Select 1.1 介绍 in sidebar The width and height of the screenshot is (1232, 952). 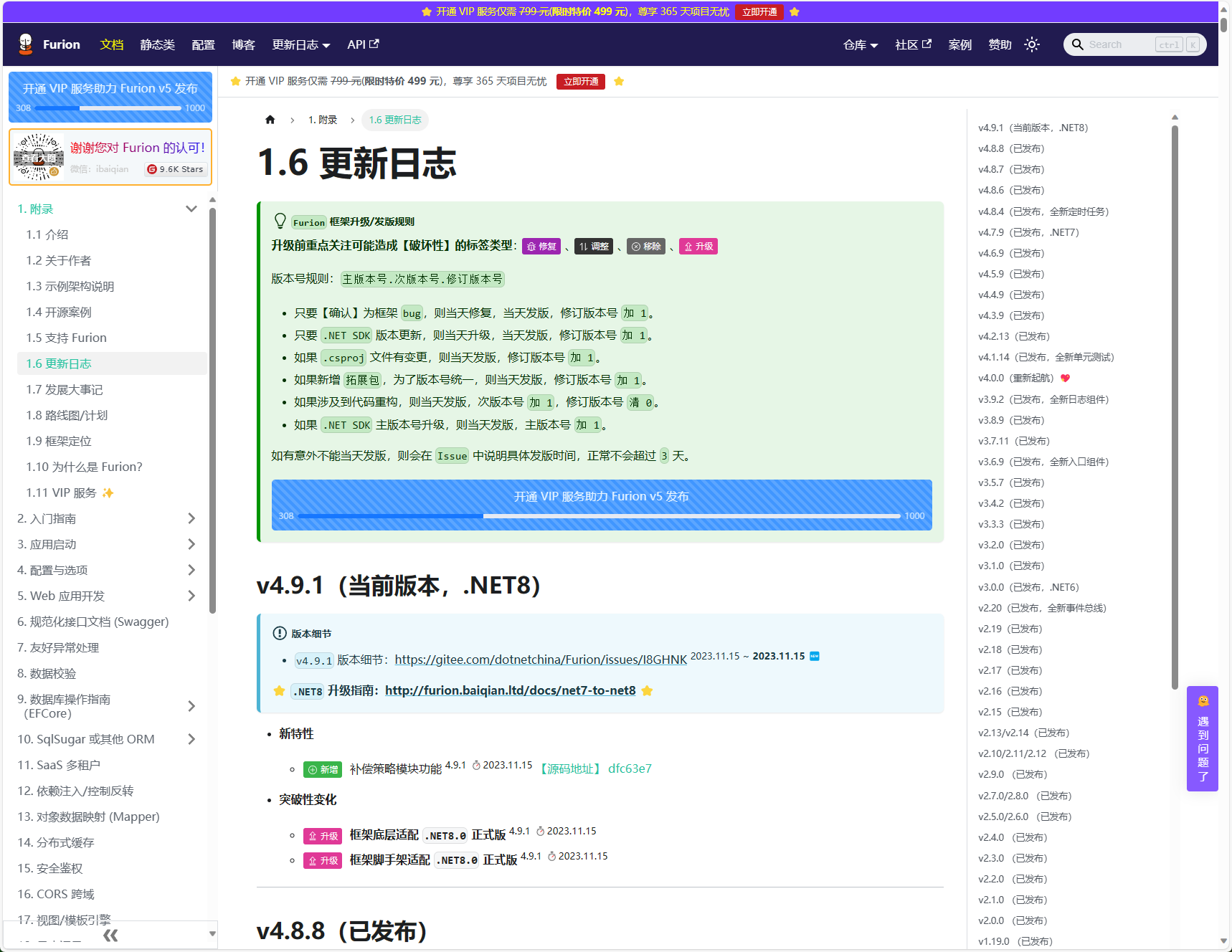pyautogui.click(x=47, y=234)
